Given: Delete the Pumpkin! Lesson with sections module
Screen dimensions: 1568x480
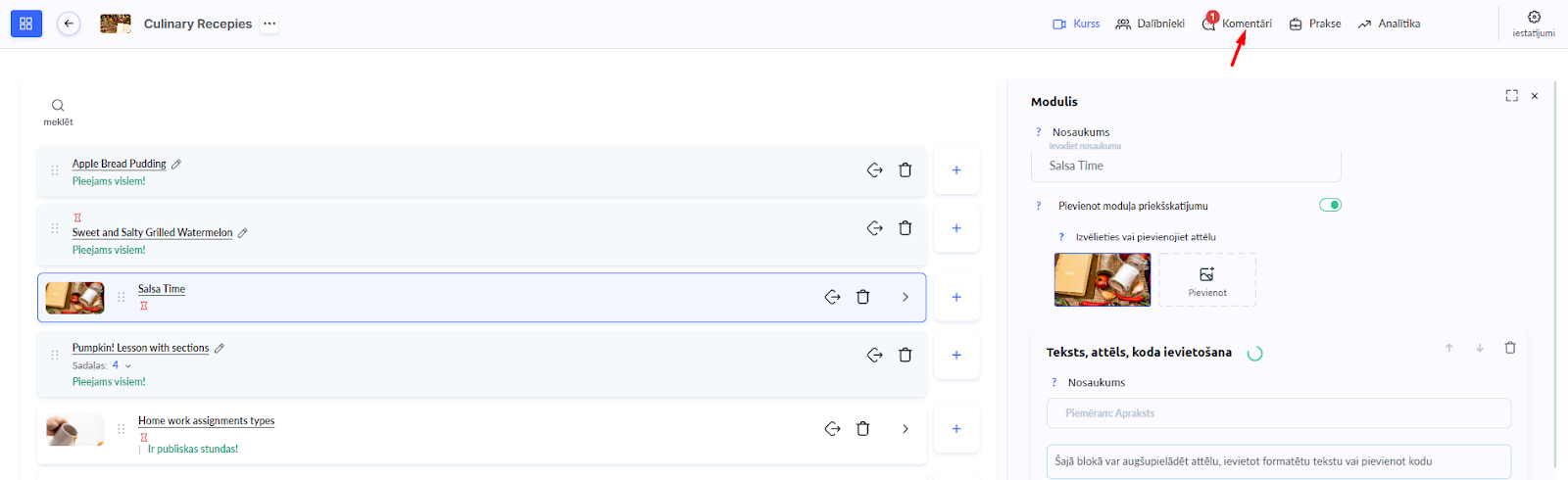Looking at the screenshot, I should [906, 355].
